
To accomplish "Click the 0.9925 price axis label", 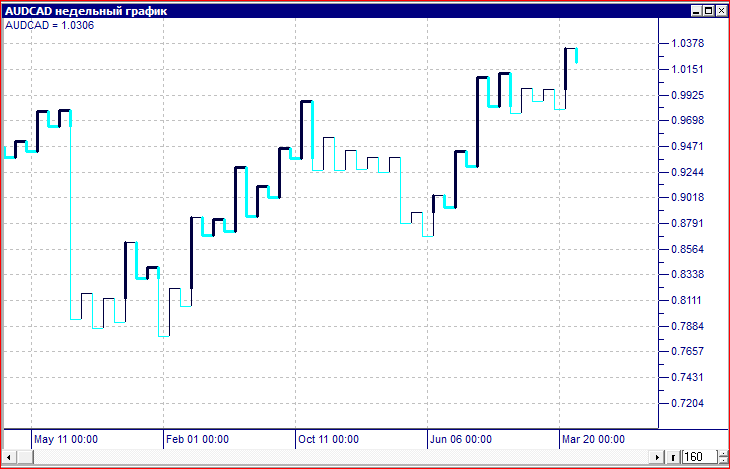I will [687, 95].
